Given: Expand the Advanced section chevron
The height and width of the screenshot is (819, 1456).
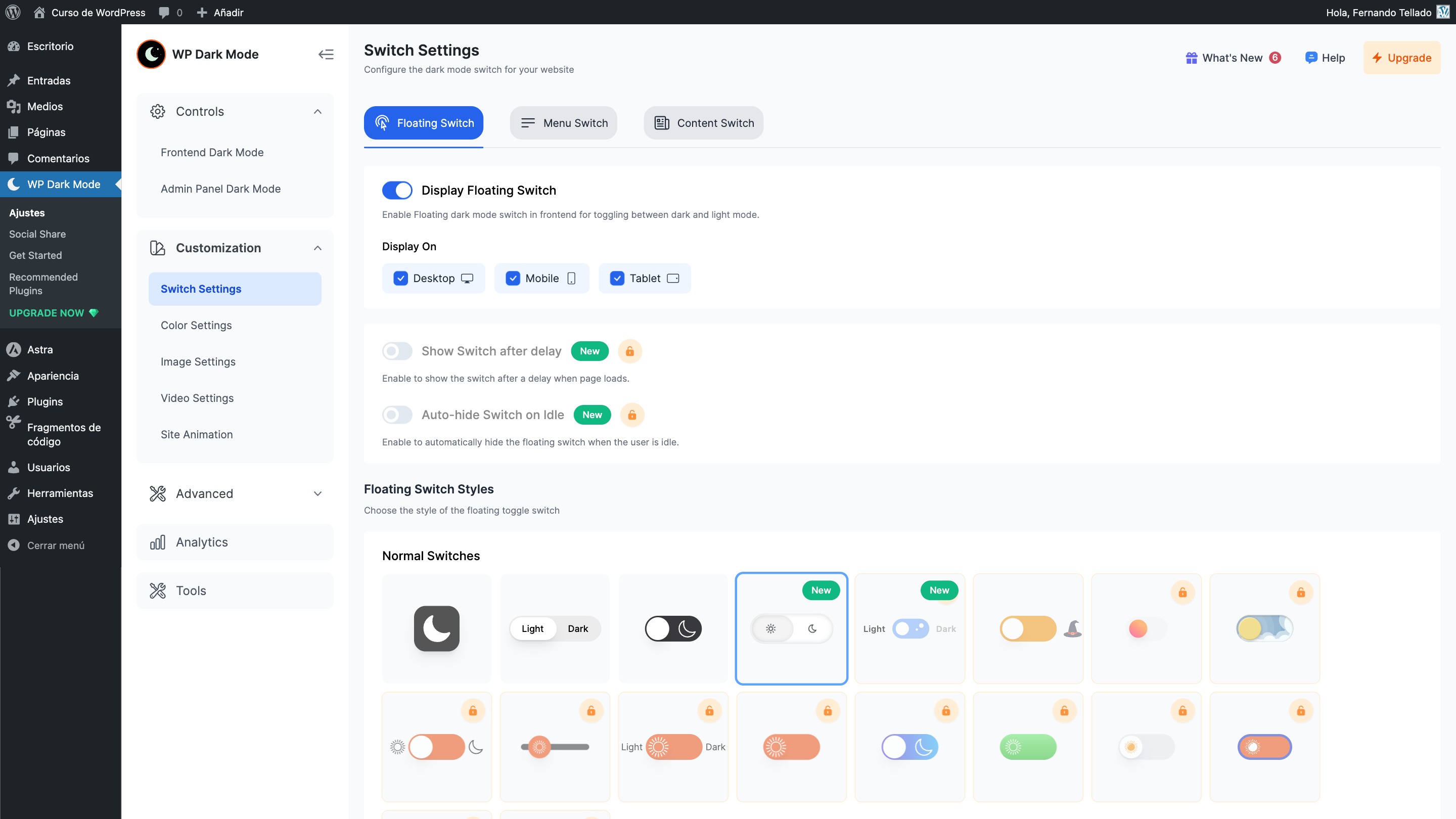Looking at the screenshot, I should (317, 493).
